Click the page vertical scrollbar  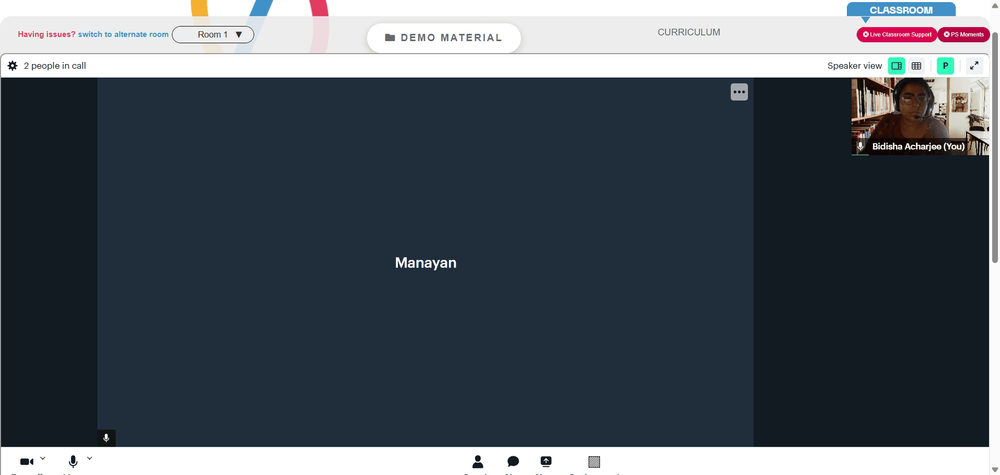click(x=995, y=147)
